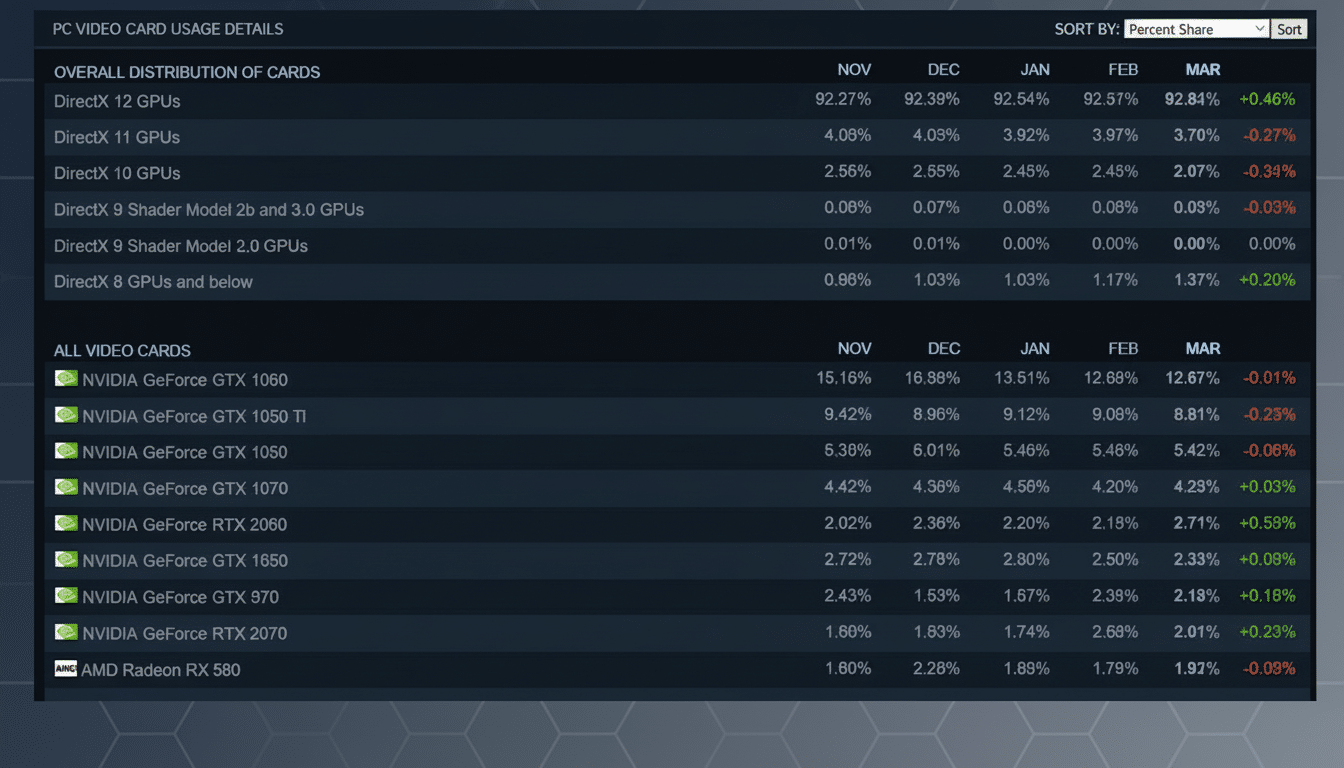Click the NVIDIA icon beside GeForce GTX 1070
Viewport: 1344px width, 768px height.
coord(66,487)
